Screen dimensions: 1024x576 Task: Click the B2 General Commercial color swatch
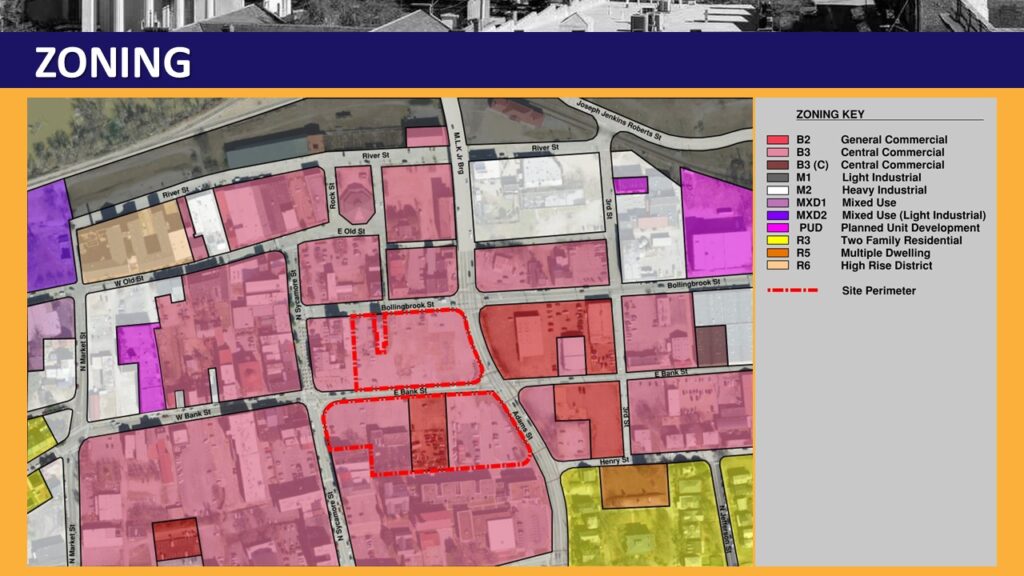click(777, 140)
